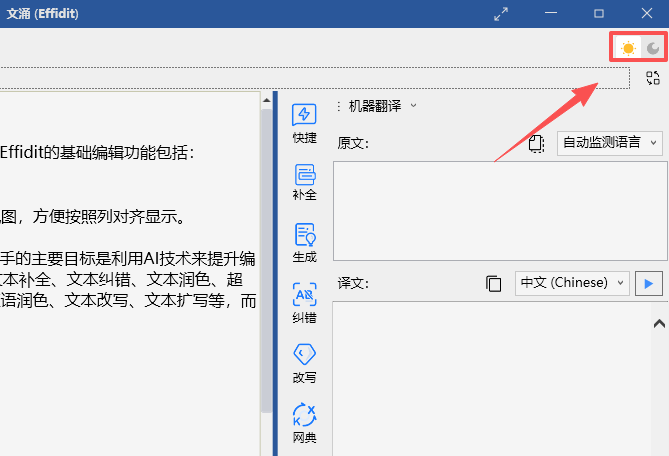Click the scroll-up arrow in the translation panel
This screenshot has height=456, width=669.
tap(659, 323)
